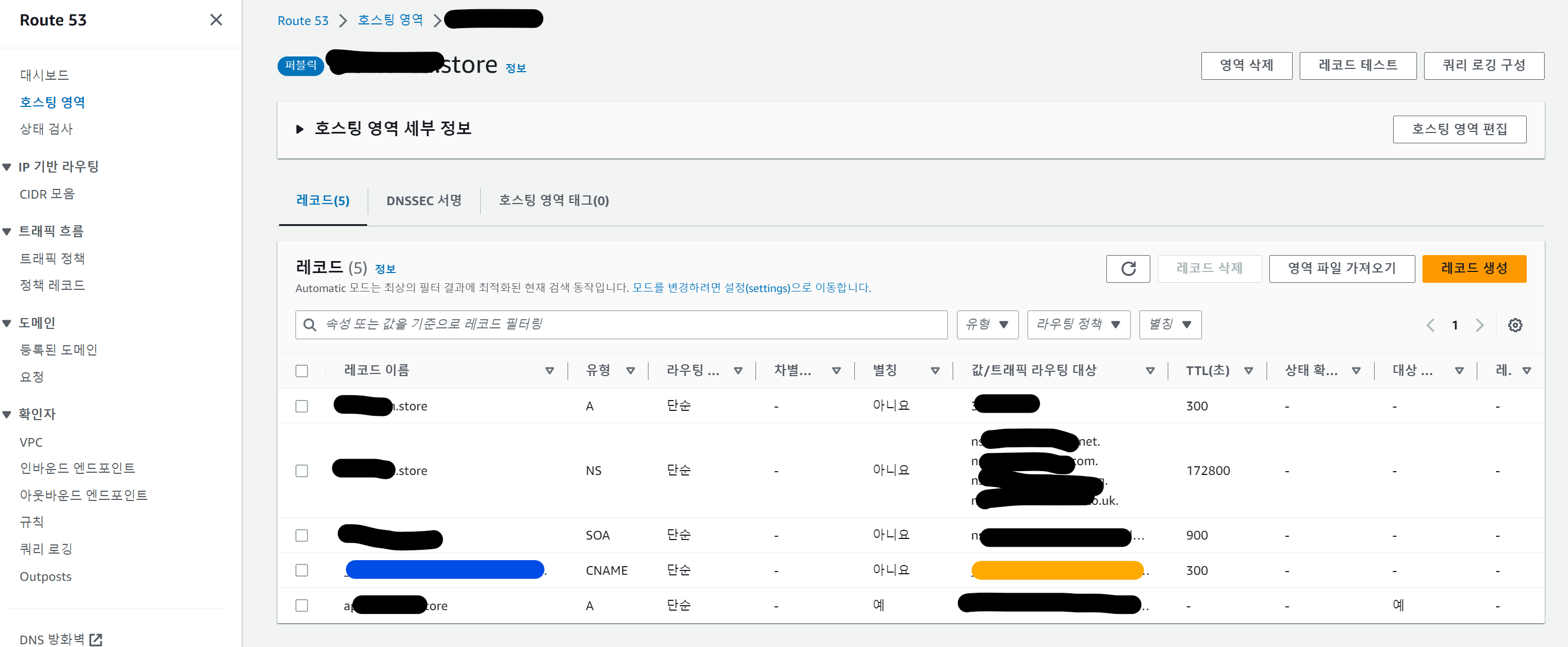Open table settings gear icon
1568x647 pixels.
coord(1514,325)
